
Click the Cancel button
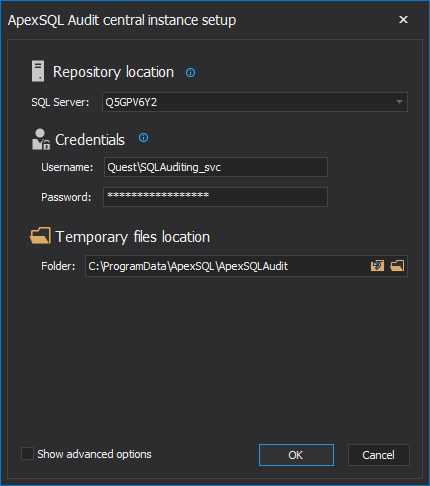coord(379,455)
